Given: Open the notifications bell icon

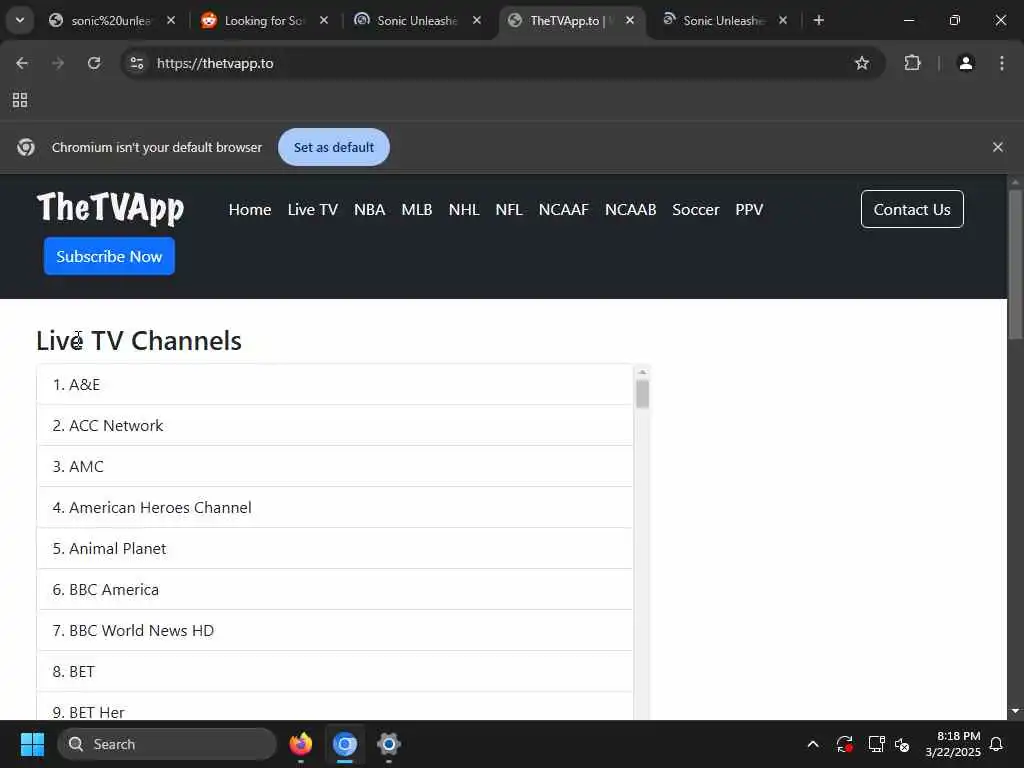Looking at the screenshot, I should point(997,744).
